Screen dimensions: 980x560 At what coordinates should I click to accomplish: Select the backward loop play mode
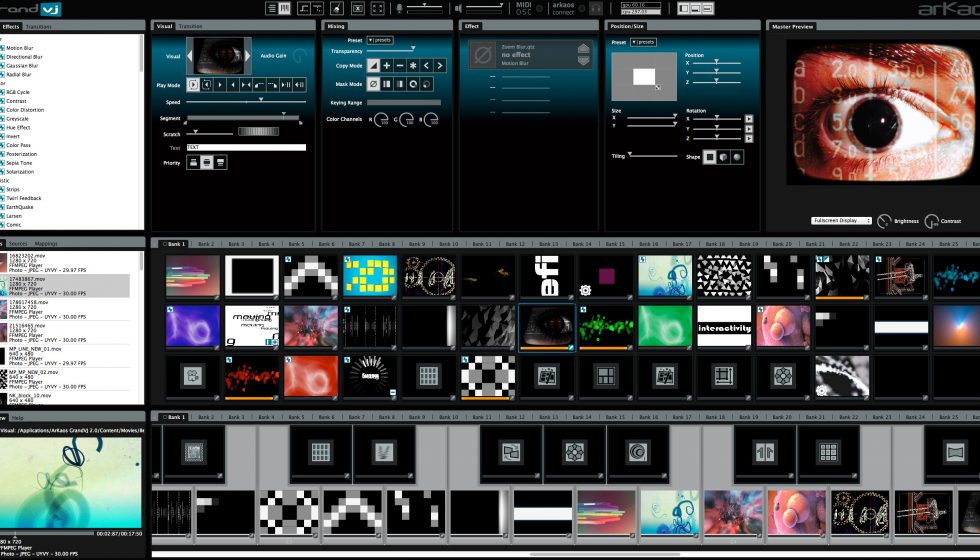(207, 84)
